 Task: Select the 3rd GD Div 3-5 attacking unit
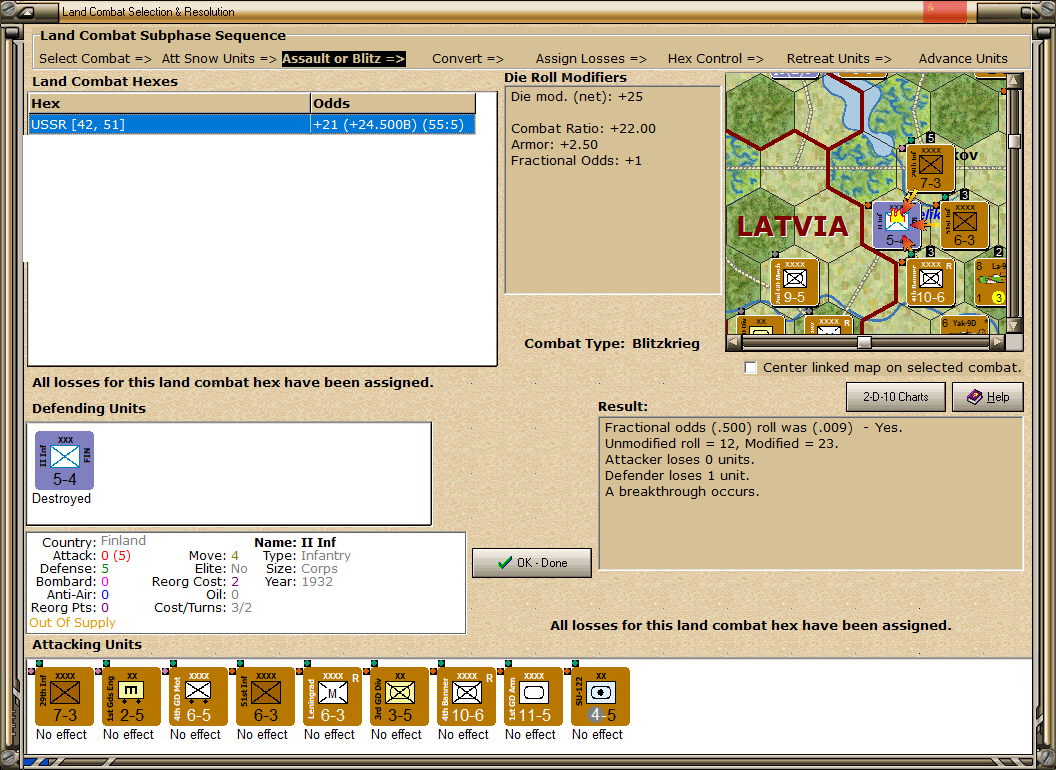[x=399, y=697]
